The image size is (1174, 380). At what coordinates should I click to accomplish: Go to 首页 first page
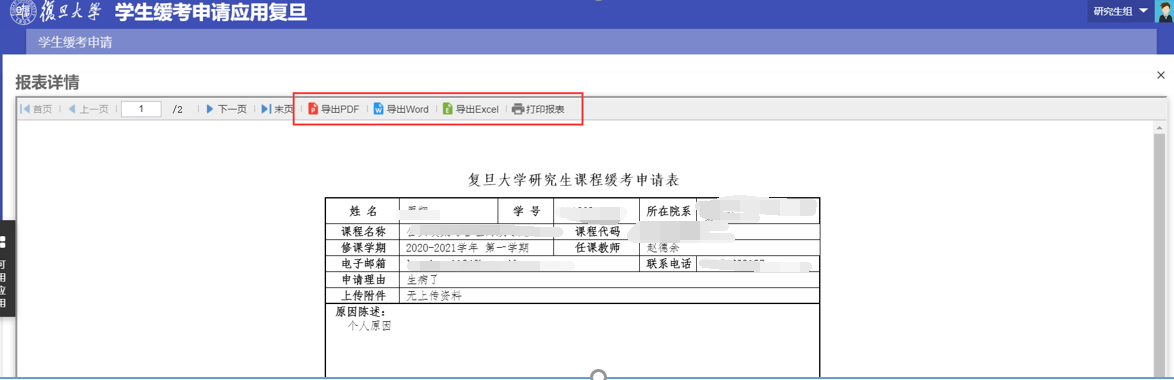tap(37, 109)
